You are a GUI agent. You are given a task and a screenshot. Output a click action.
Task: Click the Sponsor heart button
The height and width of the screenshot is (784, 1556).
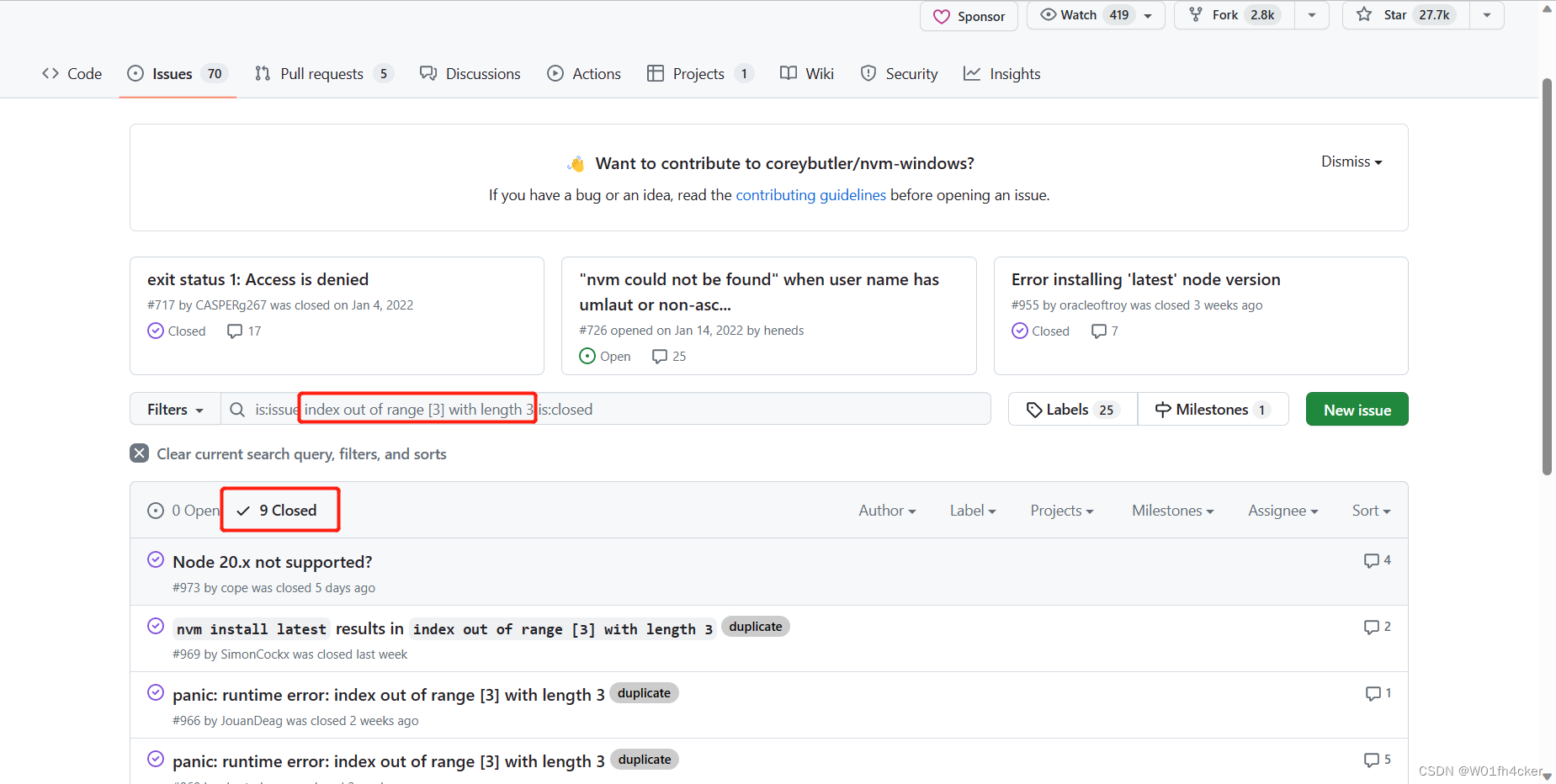click(x=969, y=16)
